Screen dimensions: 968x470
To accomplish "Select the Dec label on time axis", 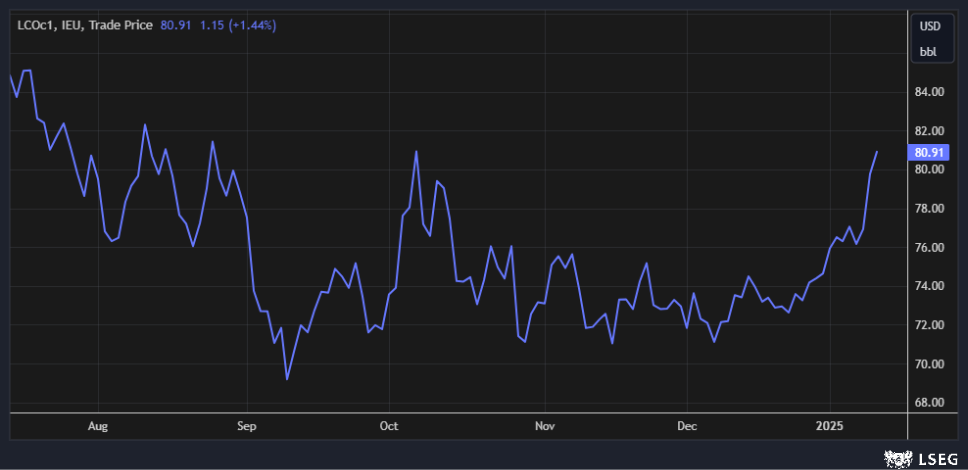I will pos(687,426).
